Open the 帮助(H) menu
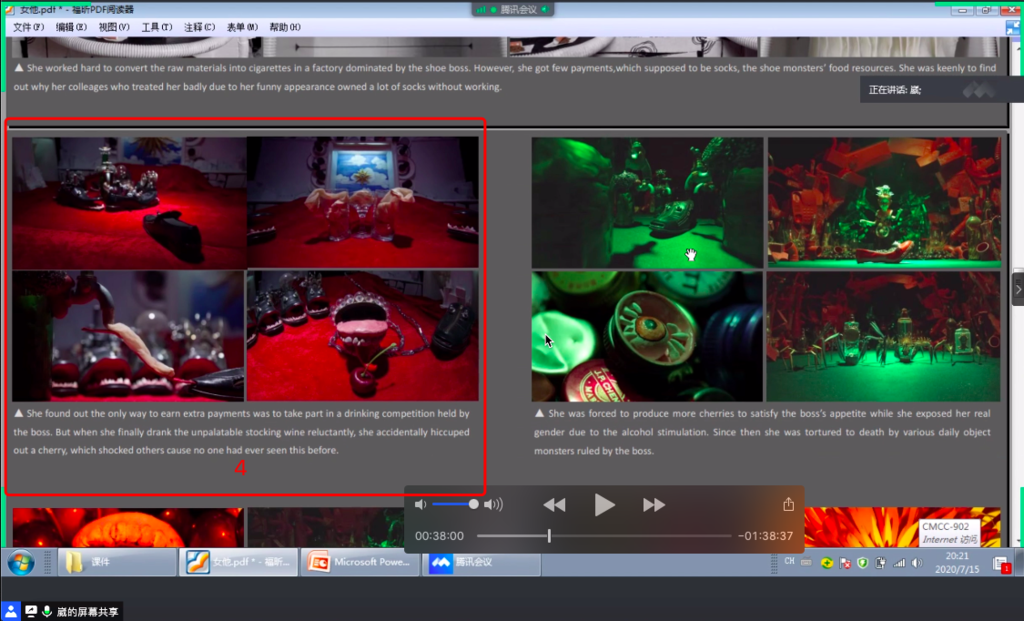The height and width of the screenshot is (621, 1024). pyautogui.click(x=285, y=27)
